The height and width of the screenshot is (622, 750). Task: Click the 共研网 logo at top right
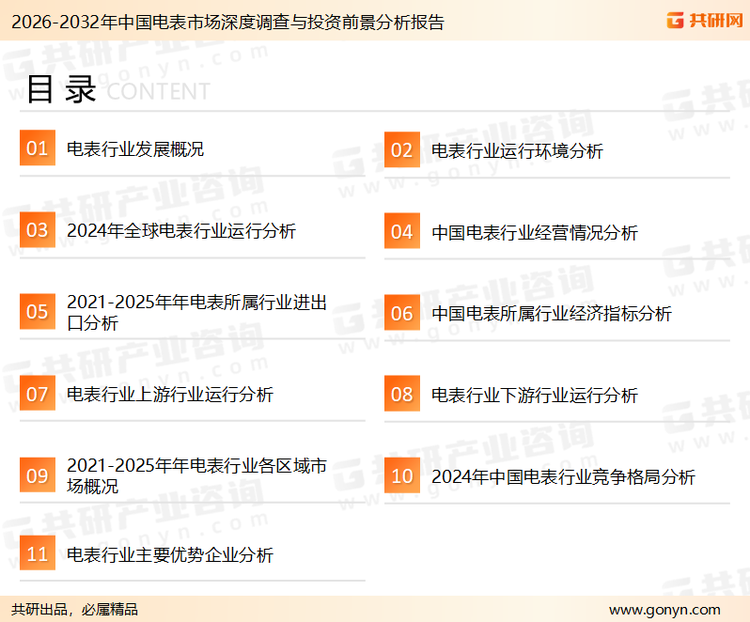(705, 21)
